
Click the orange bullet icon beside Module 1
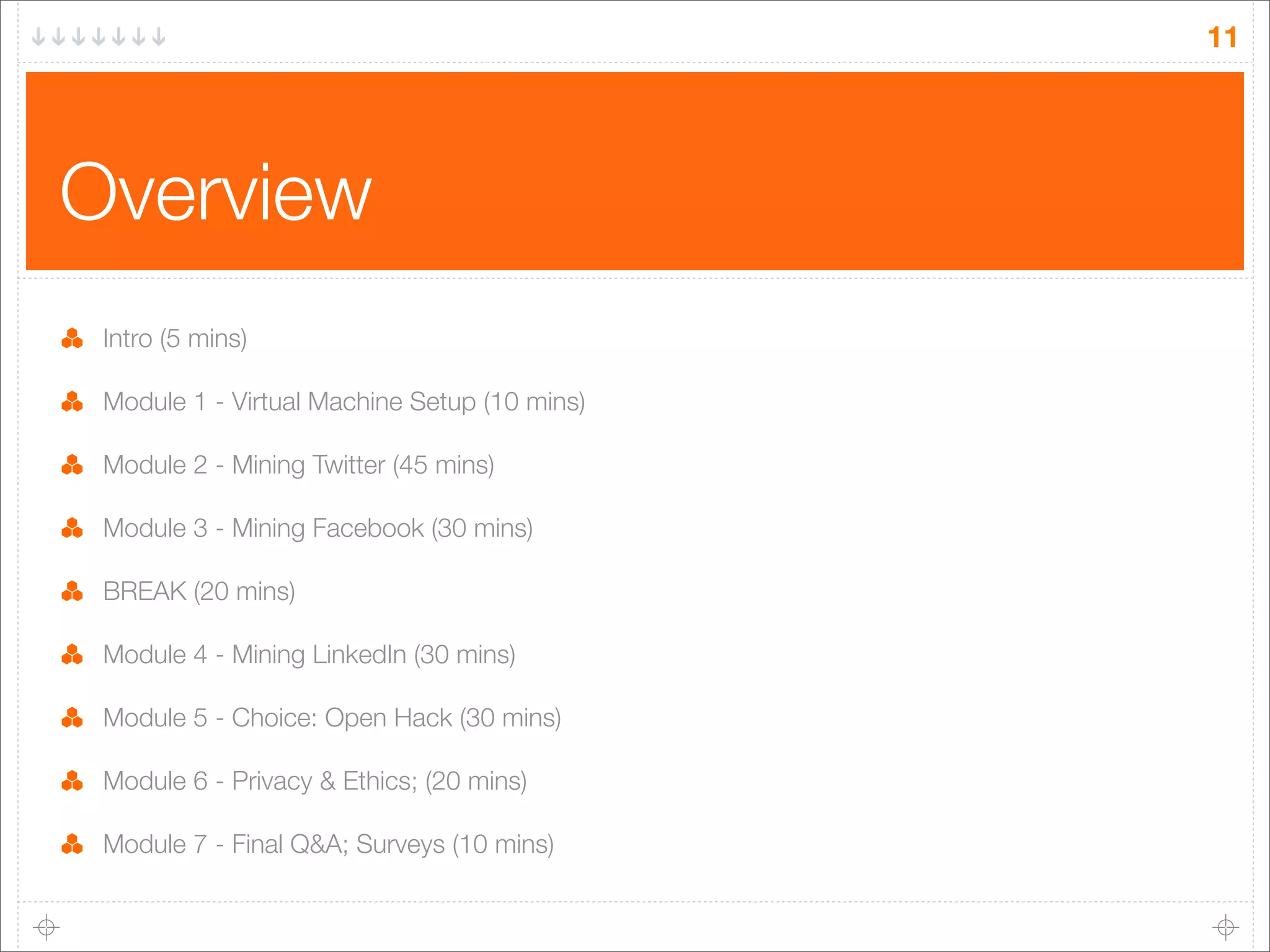coord(72,402)
